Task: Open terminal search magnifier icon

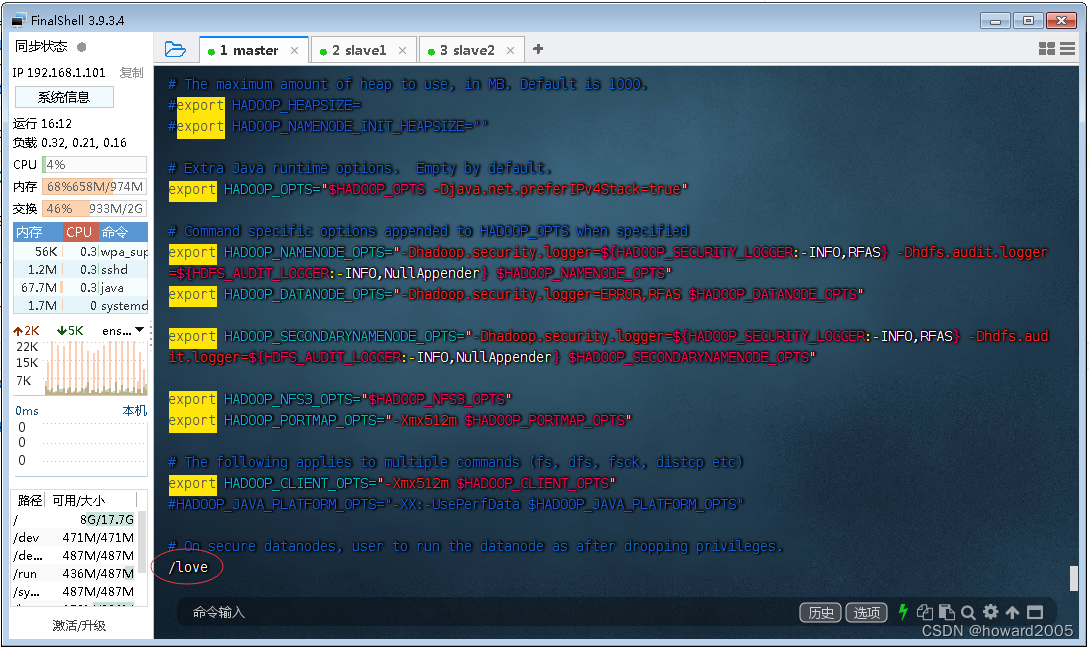Action: click(x=968, y=612)
